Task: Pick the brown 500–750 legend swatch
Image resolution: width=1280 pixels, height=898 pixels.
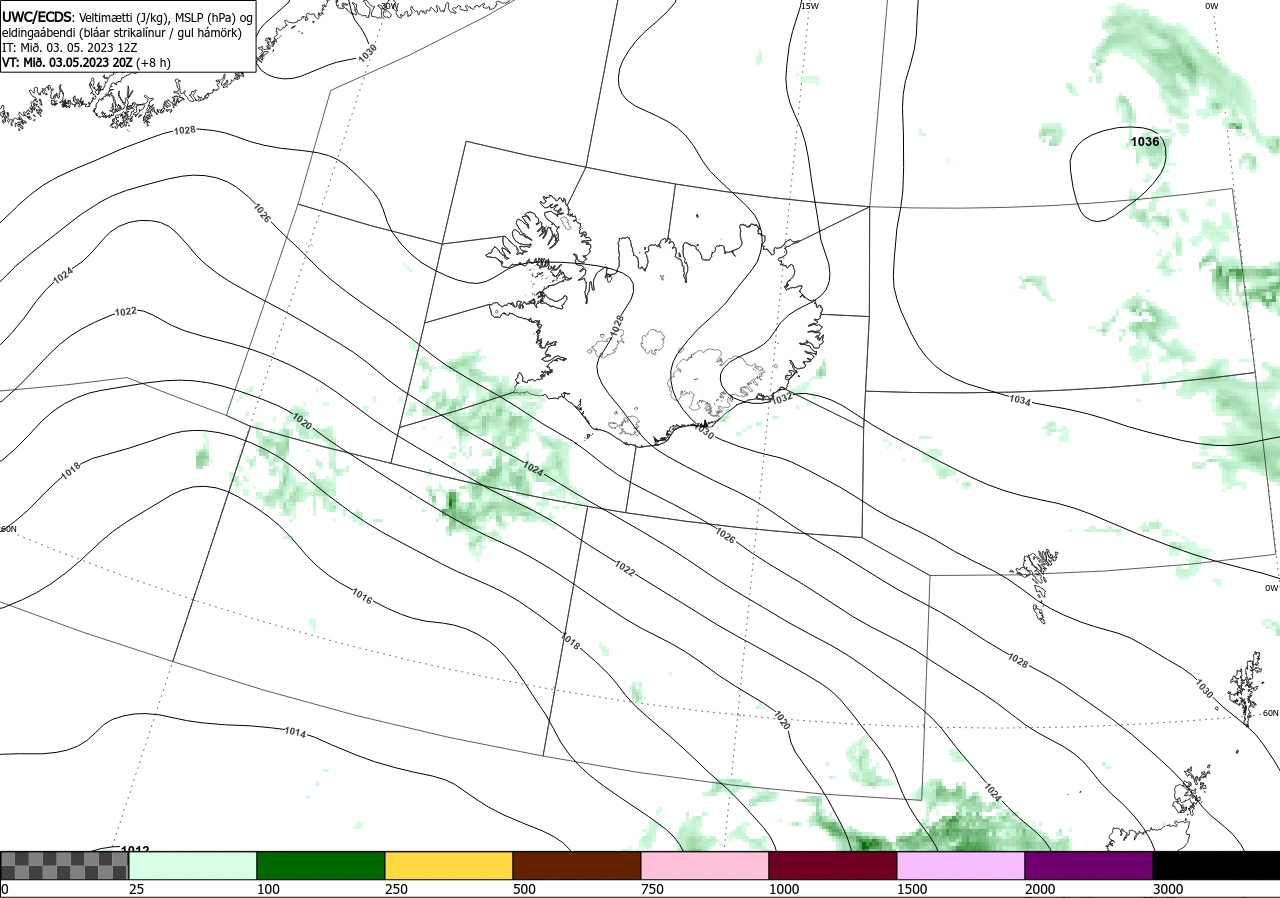Action: coord(577,865)
